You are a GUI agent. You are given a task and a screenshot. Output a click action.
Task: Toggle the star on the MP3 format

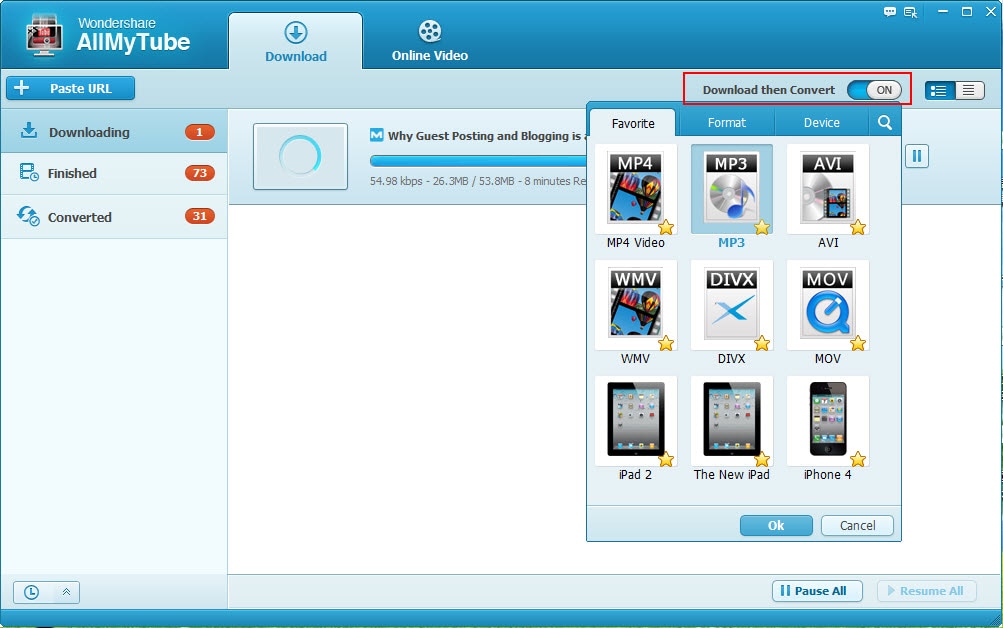pos(762,227)
